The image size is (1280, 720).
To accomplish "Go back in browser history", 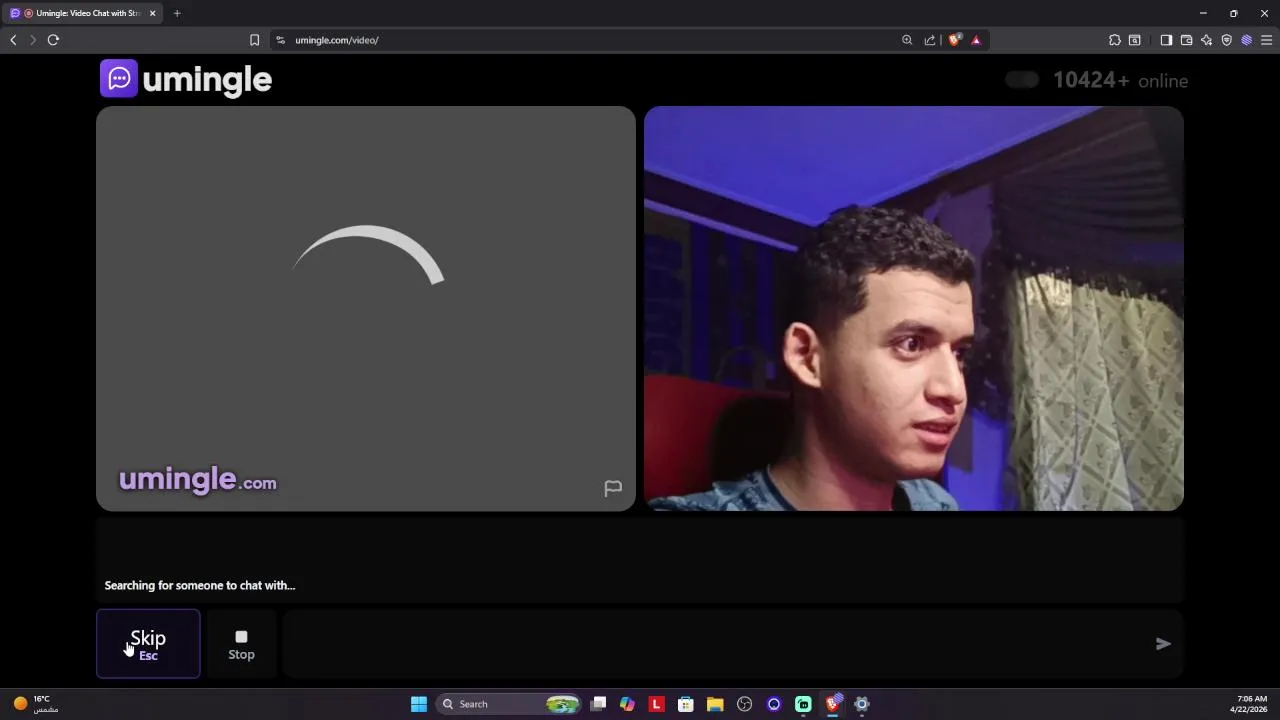I will 13,40.
